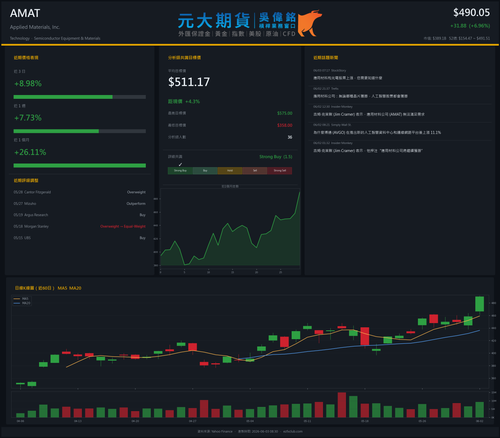Open the first Jim Cramer AMAT news headline

click(369, 114)
